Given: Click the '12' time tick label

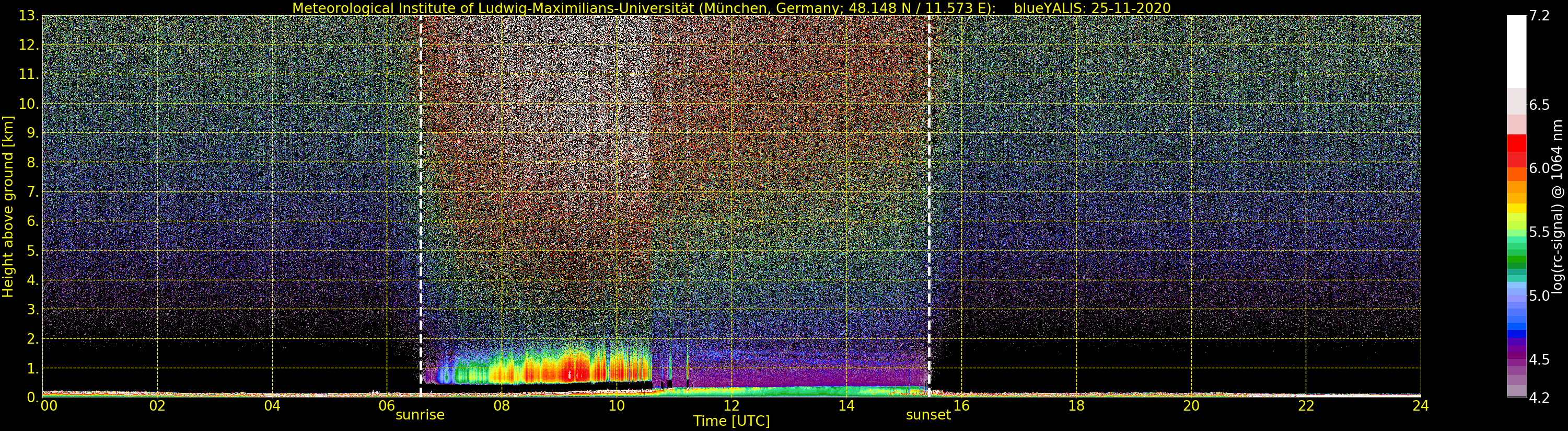Looking at the screenshot, I should (731, 405).
